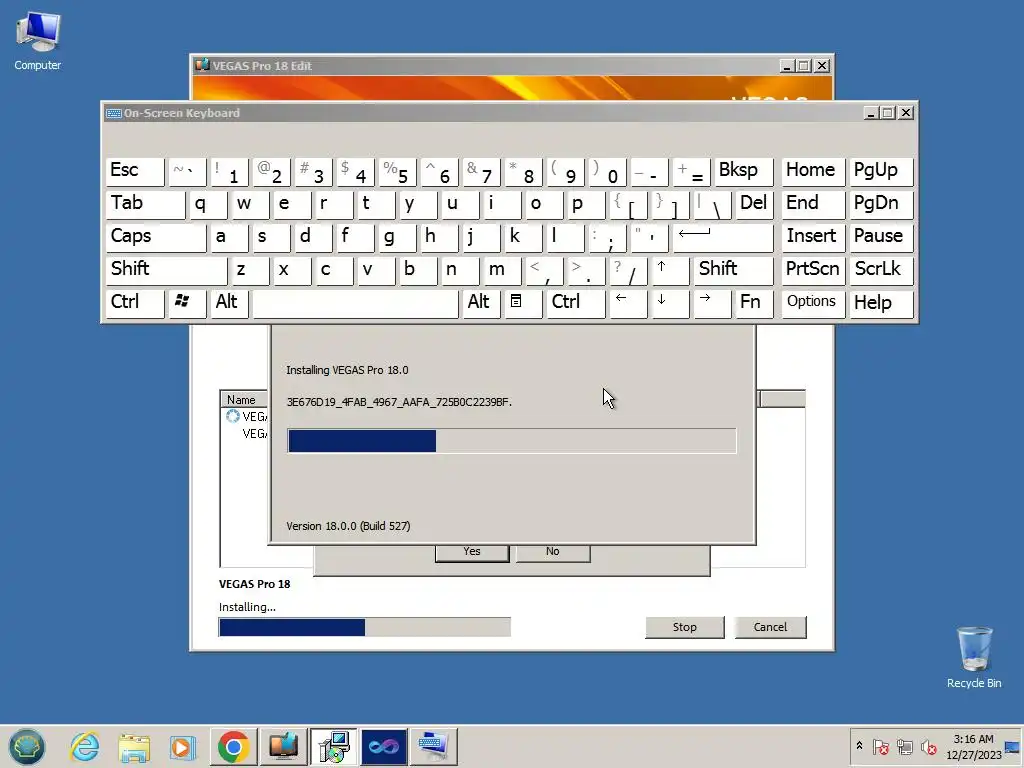Tap the letter m key
The width and height of the screenshot is (1024, 768).
(x=502, y=270)
